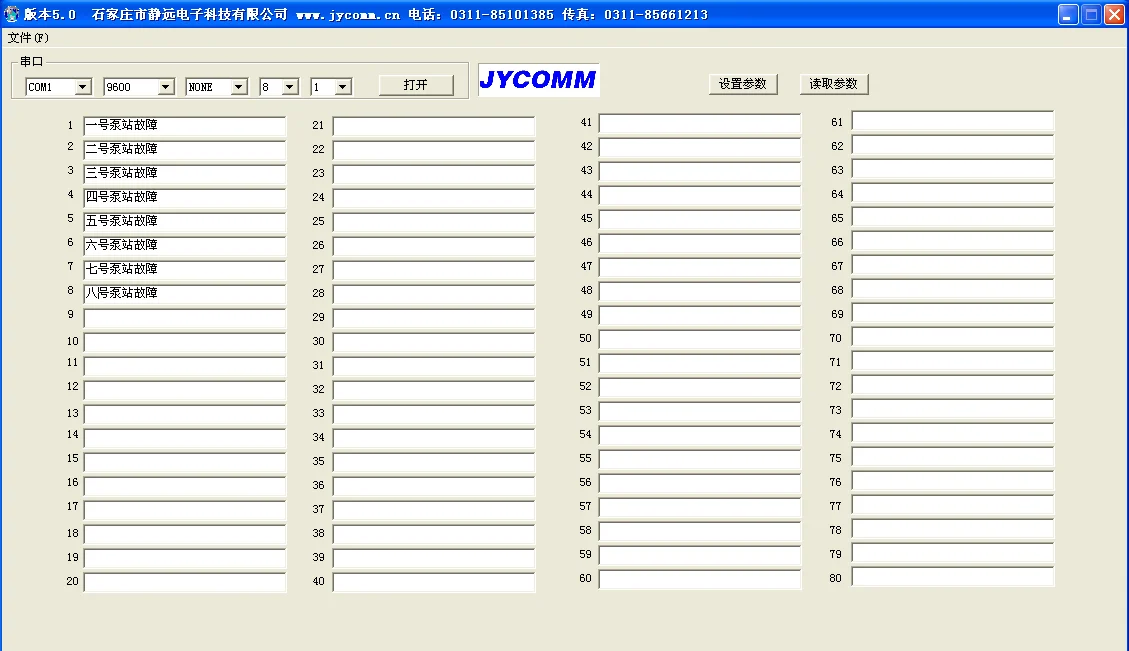Click empty input field number 76

pos(953,481)
